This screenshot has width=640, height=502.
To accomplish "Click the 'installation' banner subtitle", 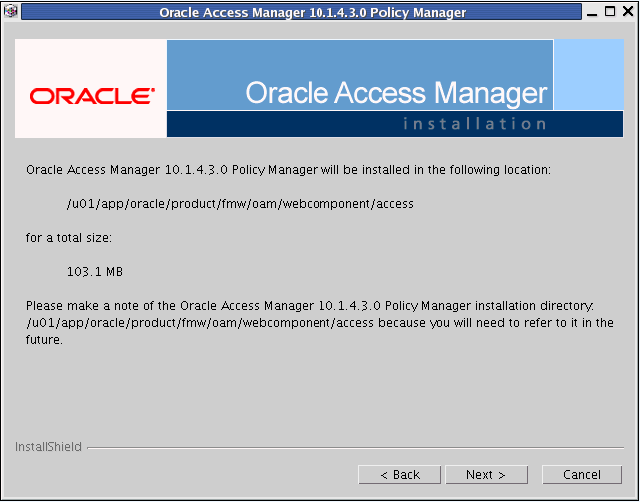I will [474, 123].
